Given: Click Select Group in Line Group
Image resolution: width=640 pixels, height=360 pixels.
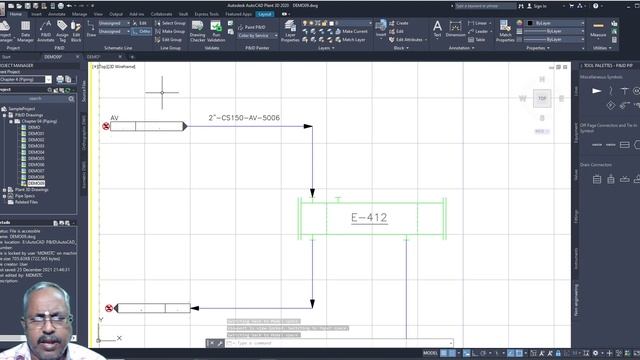Looking at the screenshot, I should [170, 23].
